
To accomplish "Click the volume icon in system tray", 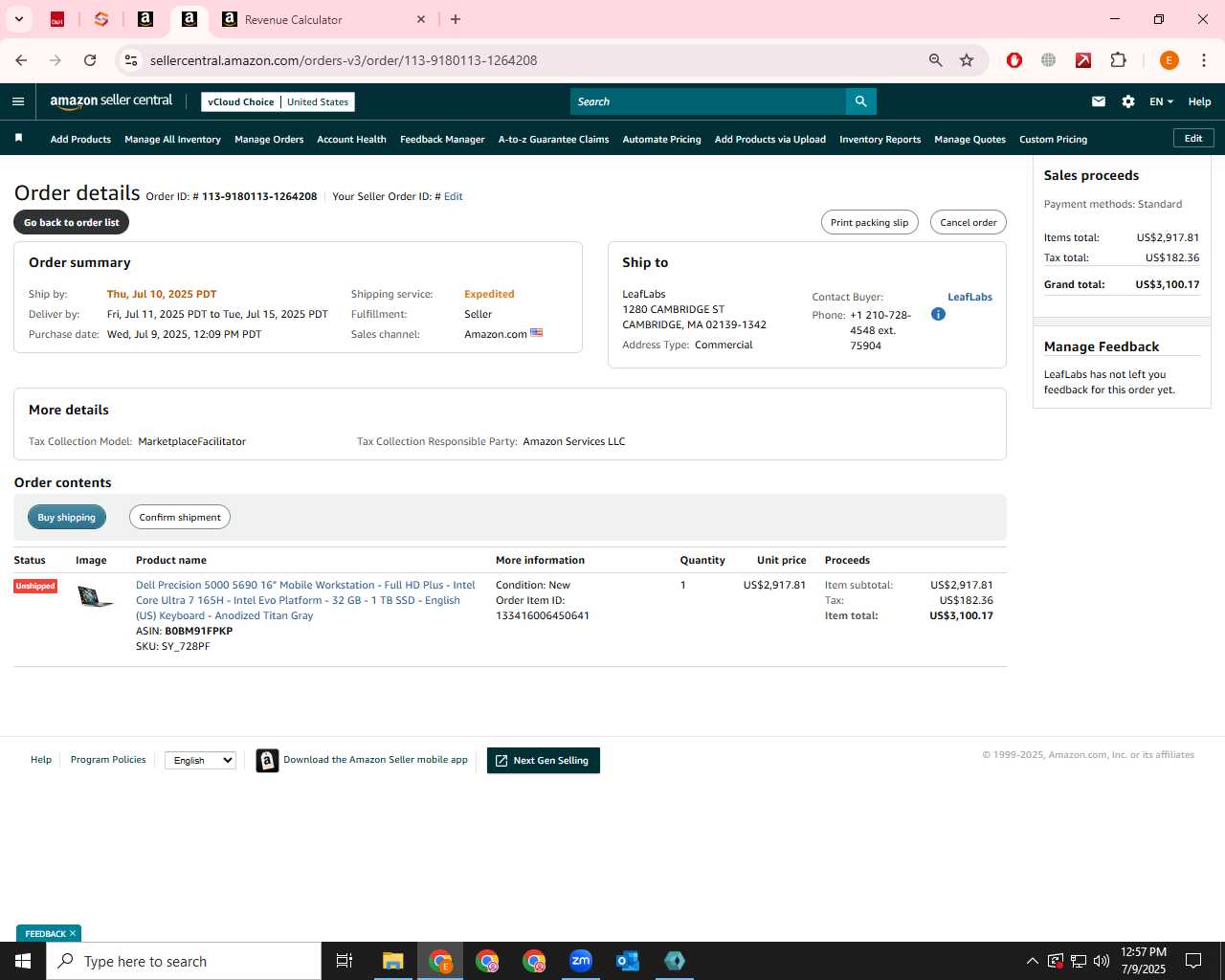I will (1102, 961).
